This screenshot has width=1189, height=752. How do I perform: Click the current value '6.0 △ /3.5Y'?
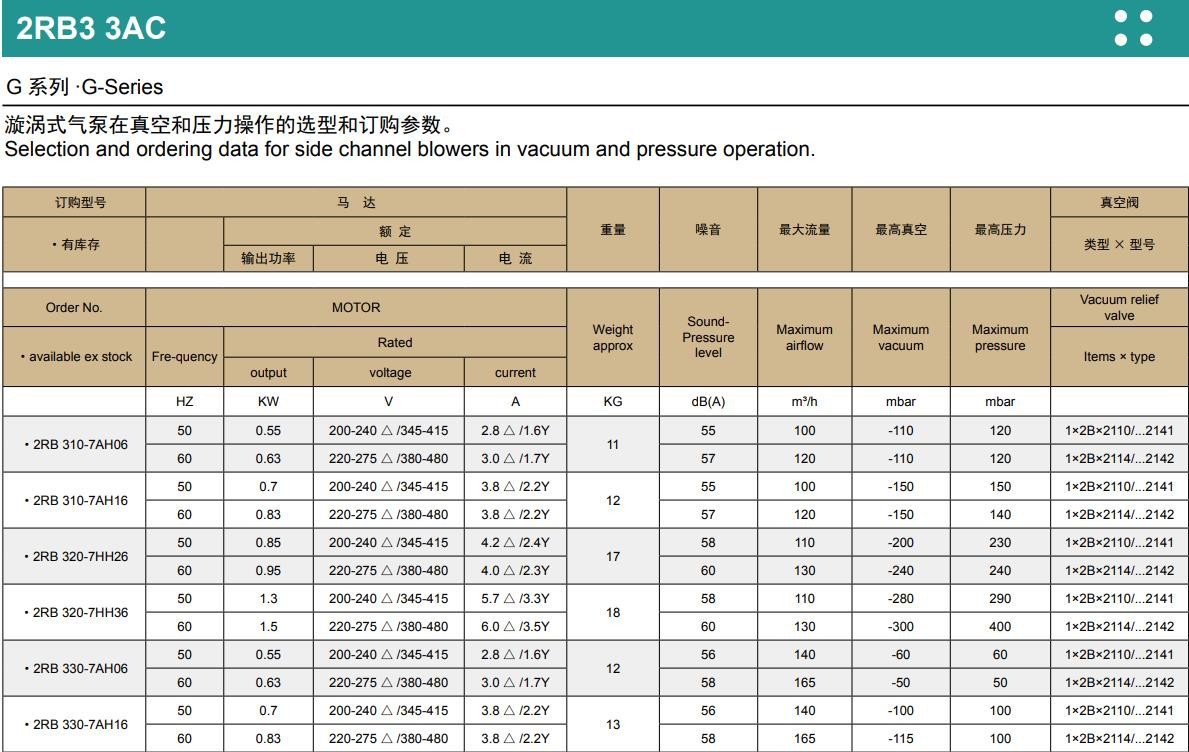(515, 627)
